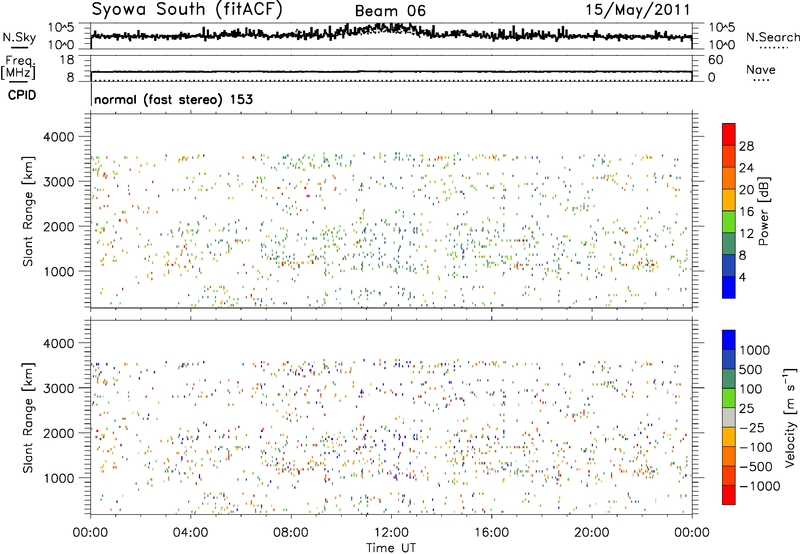Click the date "15/May/2011"
The height and width of the screenshot is (554, 800).
click(x=637, y=9)
